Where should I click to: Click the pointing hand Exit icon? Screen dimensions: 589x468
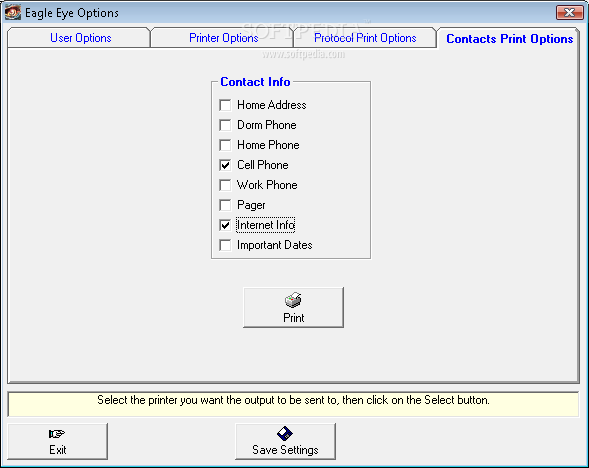coord(57,434)
